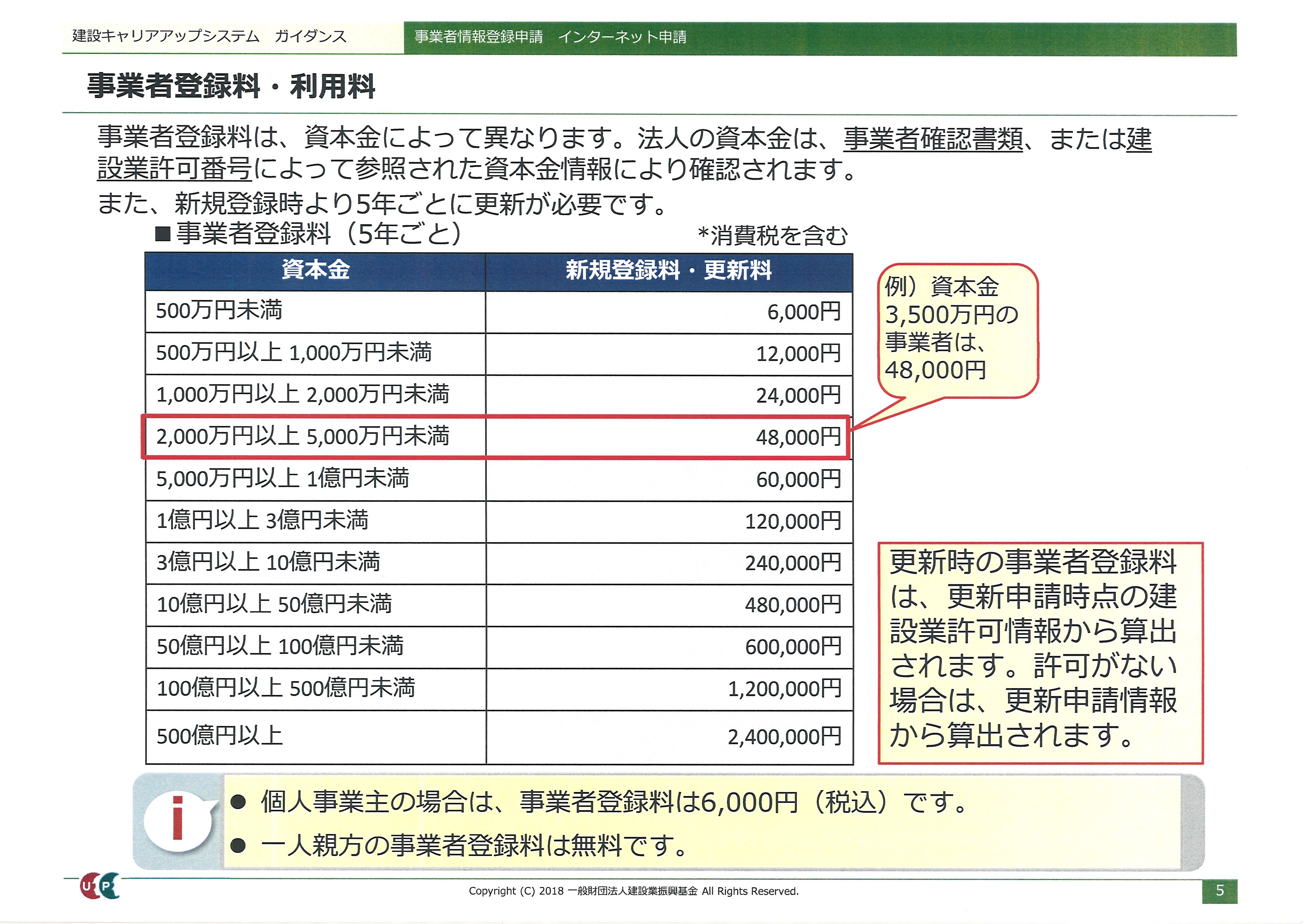Click the 資本金 table column header

tap(315, 271)
